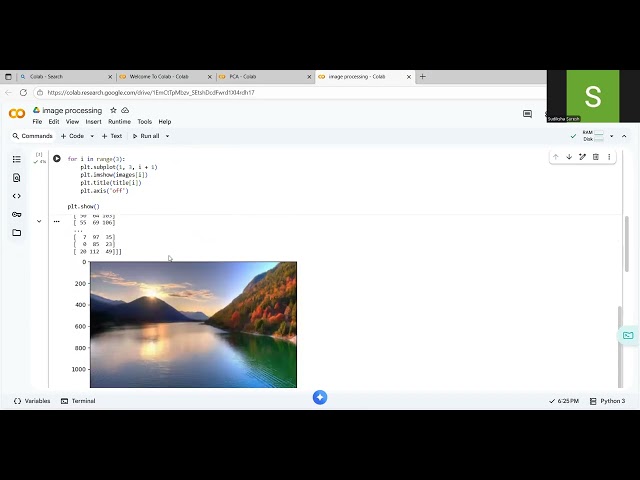The width and height of the screenshot is (640, 480).
Task: Open files folder sidebar icon
Action: coord(17,233)
